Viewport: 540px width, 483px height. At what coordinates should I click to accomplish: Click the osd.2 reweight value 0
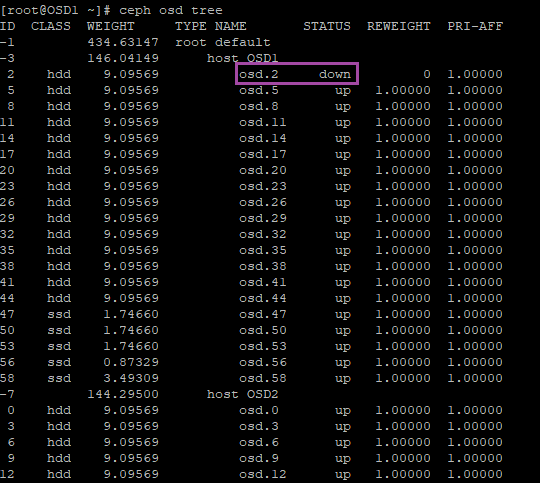(x=427, y=74)
